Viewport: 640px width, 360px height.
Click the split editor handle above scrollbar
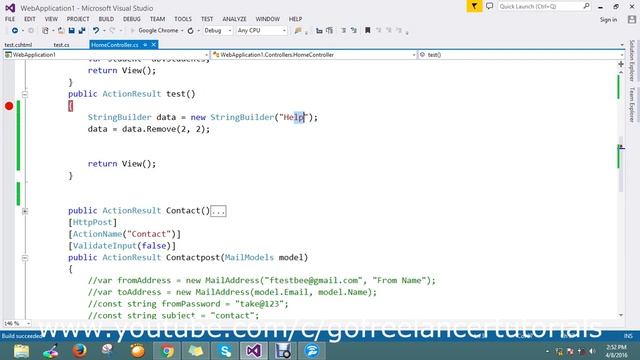coord(621,64)
